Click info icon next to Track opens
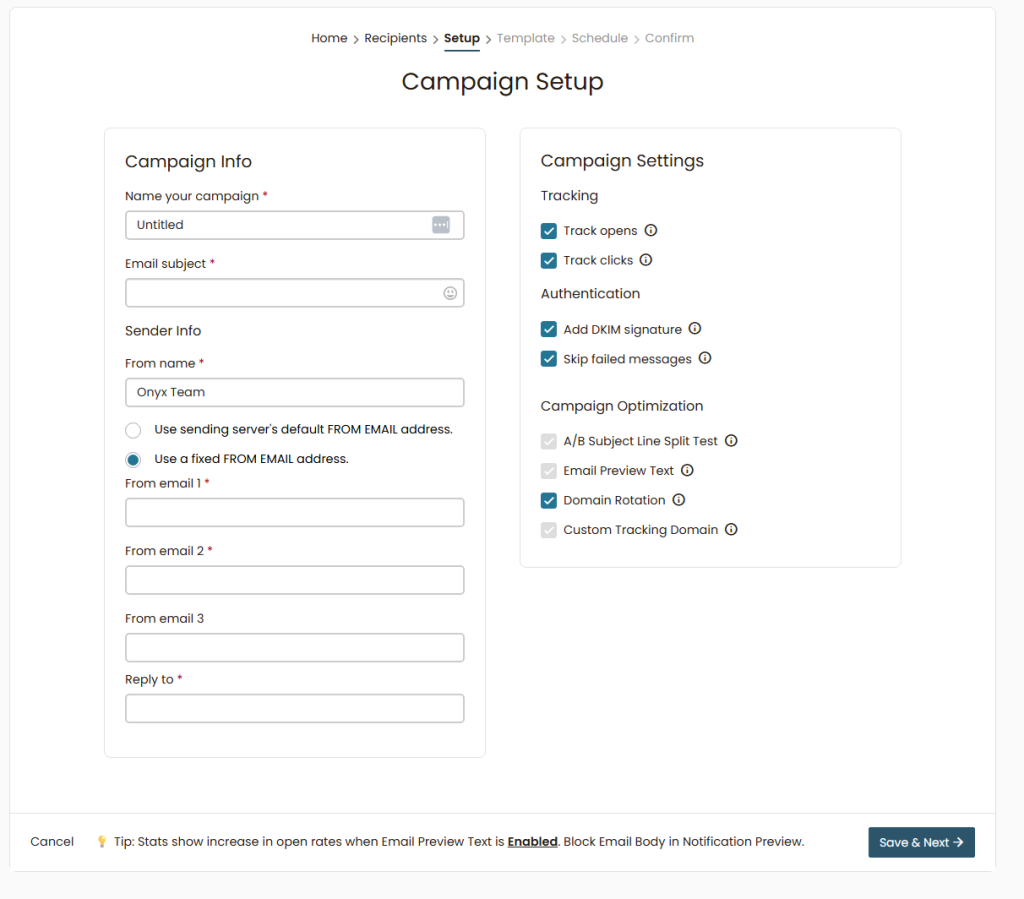 pos(651,231)
